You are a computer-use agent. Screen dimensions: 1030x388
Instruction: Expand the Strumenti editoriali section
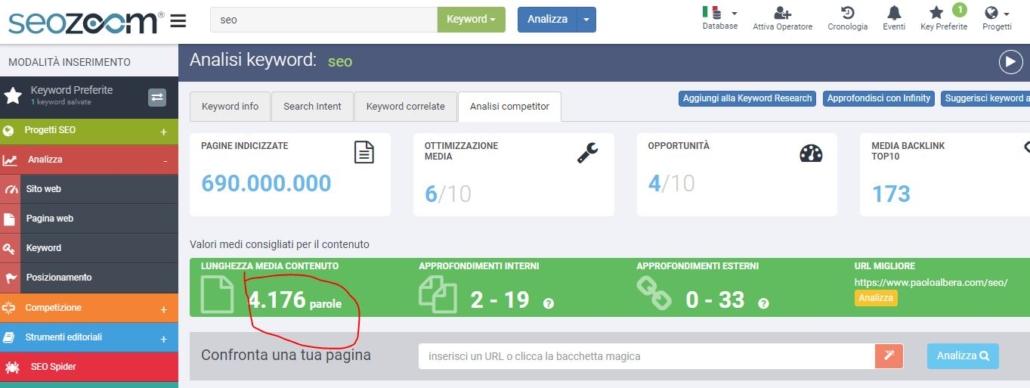point(164,339)
